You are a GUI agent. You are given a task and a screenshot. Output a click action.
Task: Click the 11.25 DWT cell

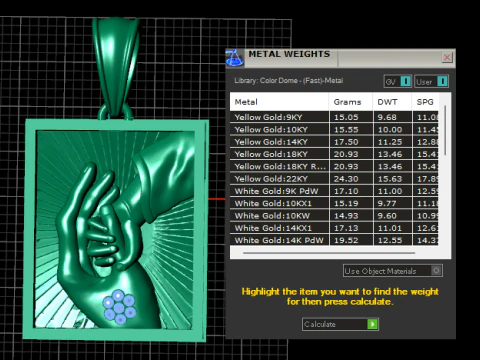392,142
